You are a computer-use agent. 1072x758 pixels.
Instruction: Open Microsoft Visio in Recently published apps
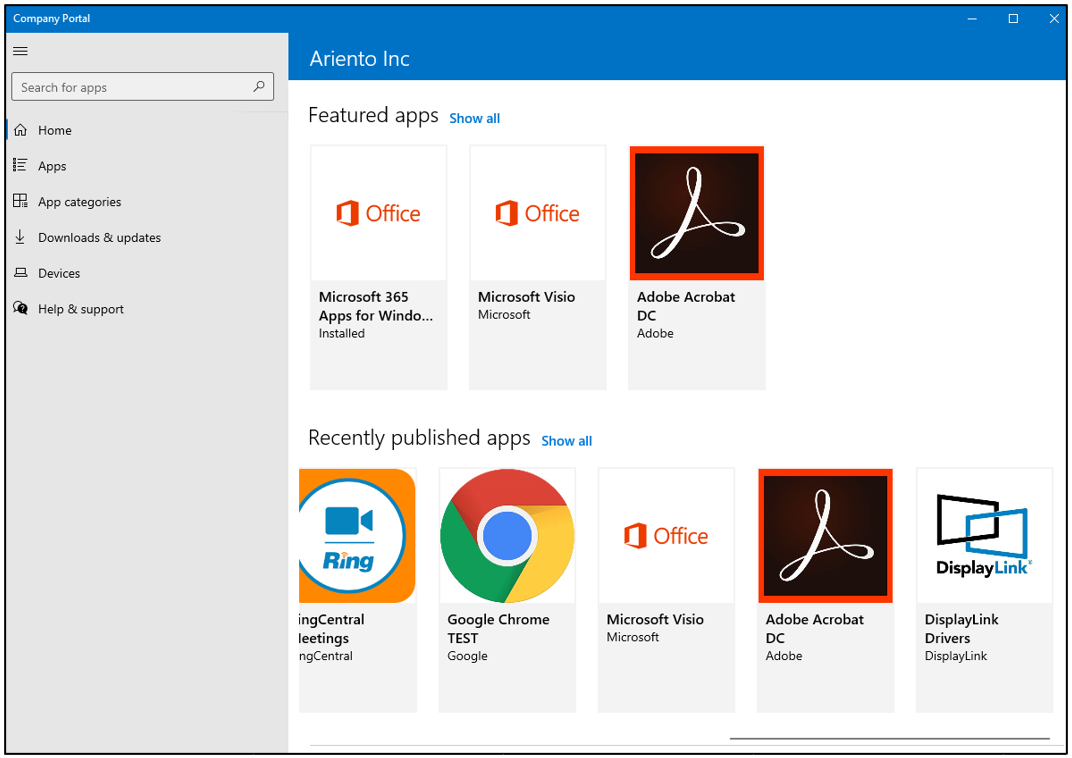[x=666, y=590]
